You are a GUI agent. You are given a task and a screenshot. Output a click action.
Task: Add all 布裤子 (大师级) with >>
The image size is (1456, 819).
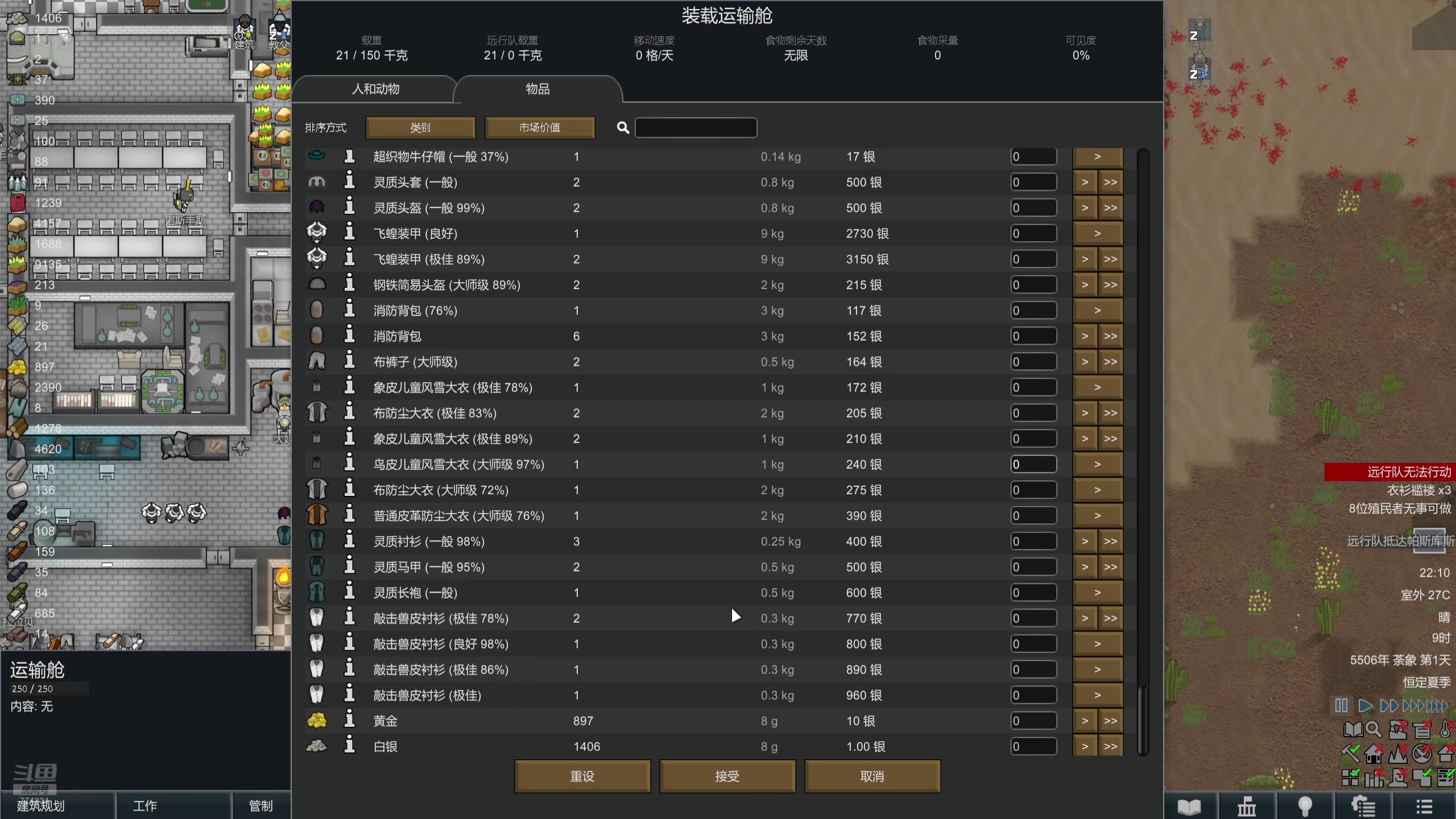[x=1110, y=362]
